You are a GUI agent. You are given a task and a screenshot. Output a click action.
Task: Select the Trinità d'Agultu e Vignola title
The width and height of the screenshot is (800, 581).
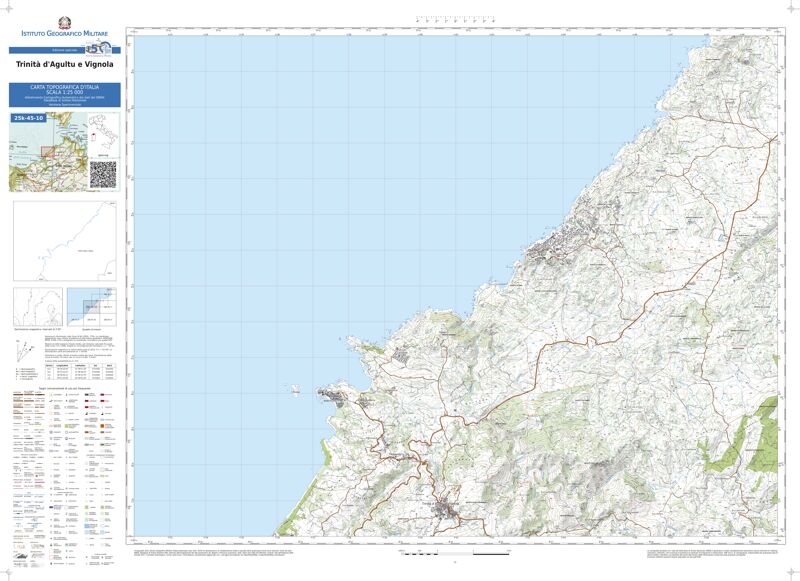[x=65, y=65]
